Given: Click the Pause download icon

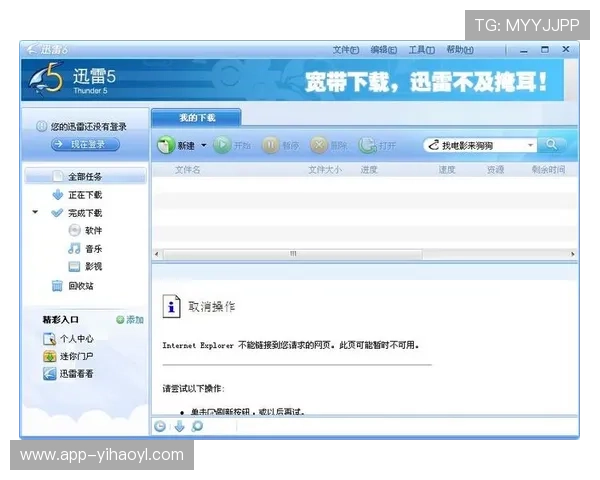Looking at the screenshot, I should tap(271, 145).
